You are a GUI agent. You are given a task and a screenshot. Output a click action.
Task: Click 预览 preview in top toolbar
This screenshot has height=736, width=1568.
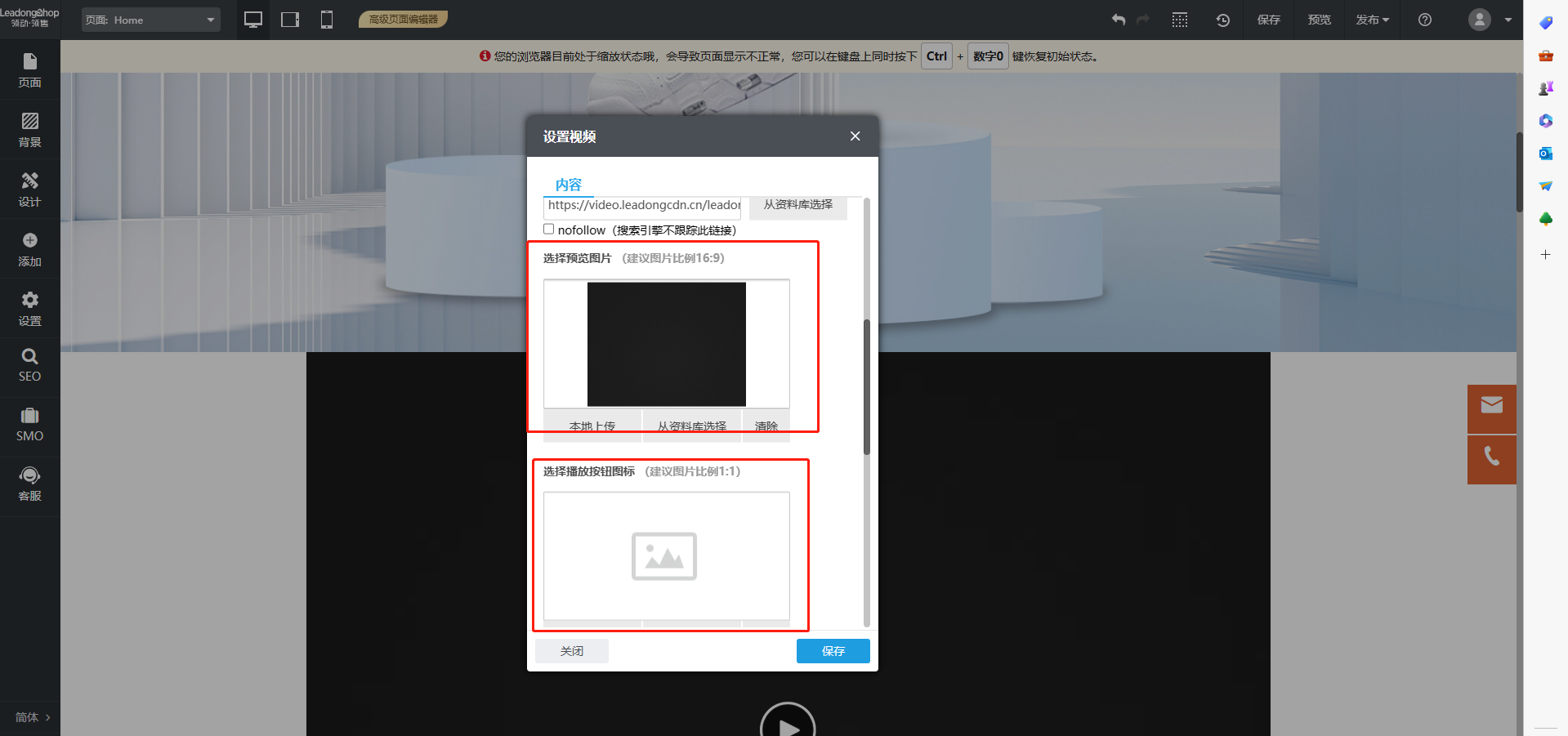pyautogui.click(x=1319, y=20)
